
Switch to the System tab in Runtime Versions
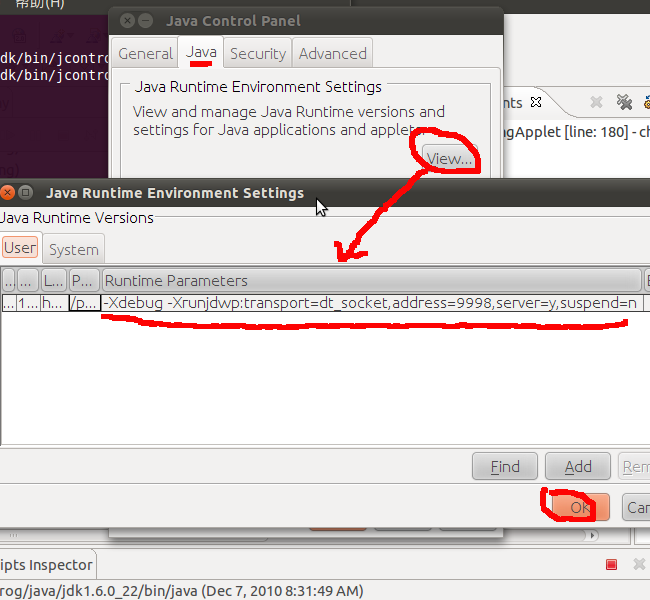(x=74, y=249)
